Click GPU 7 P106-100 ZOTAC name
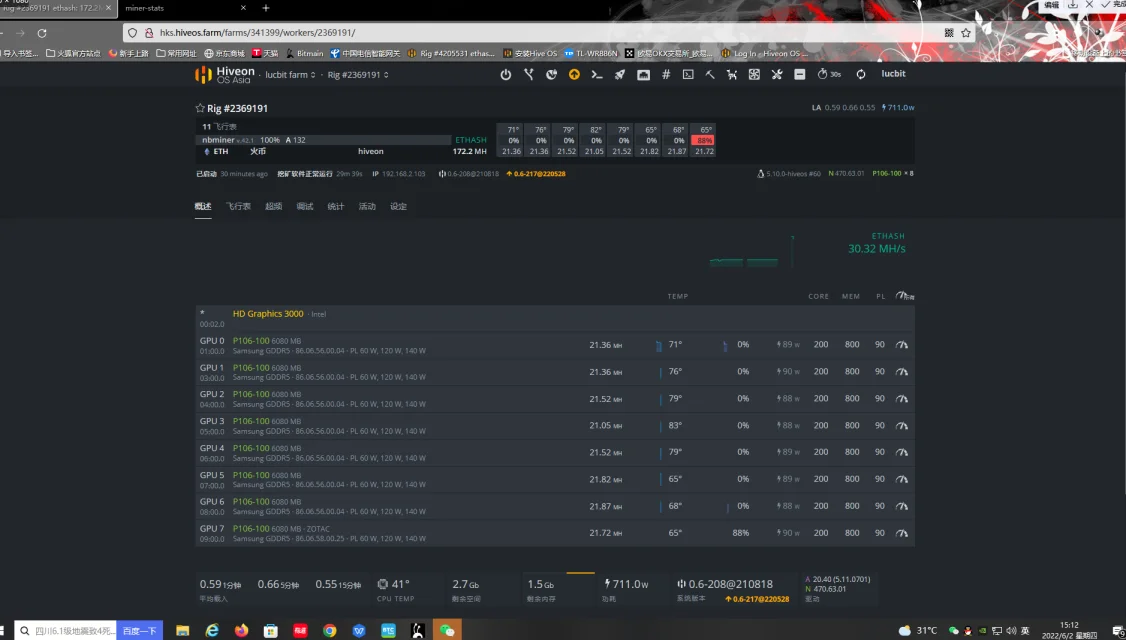1126x640 pixels. pos(251,529)
